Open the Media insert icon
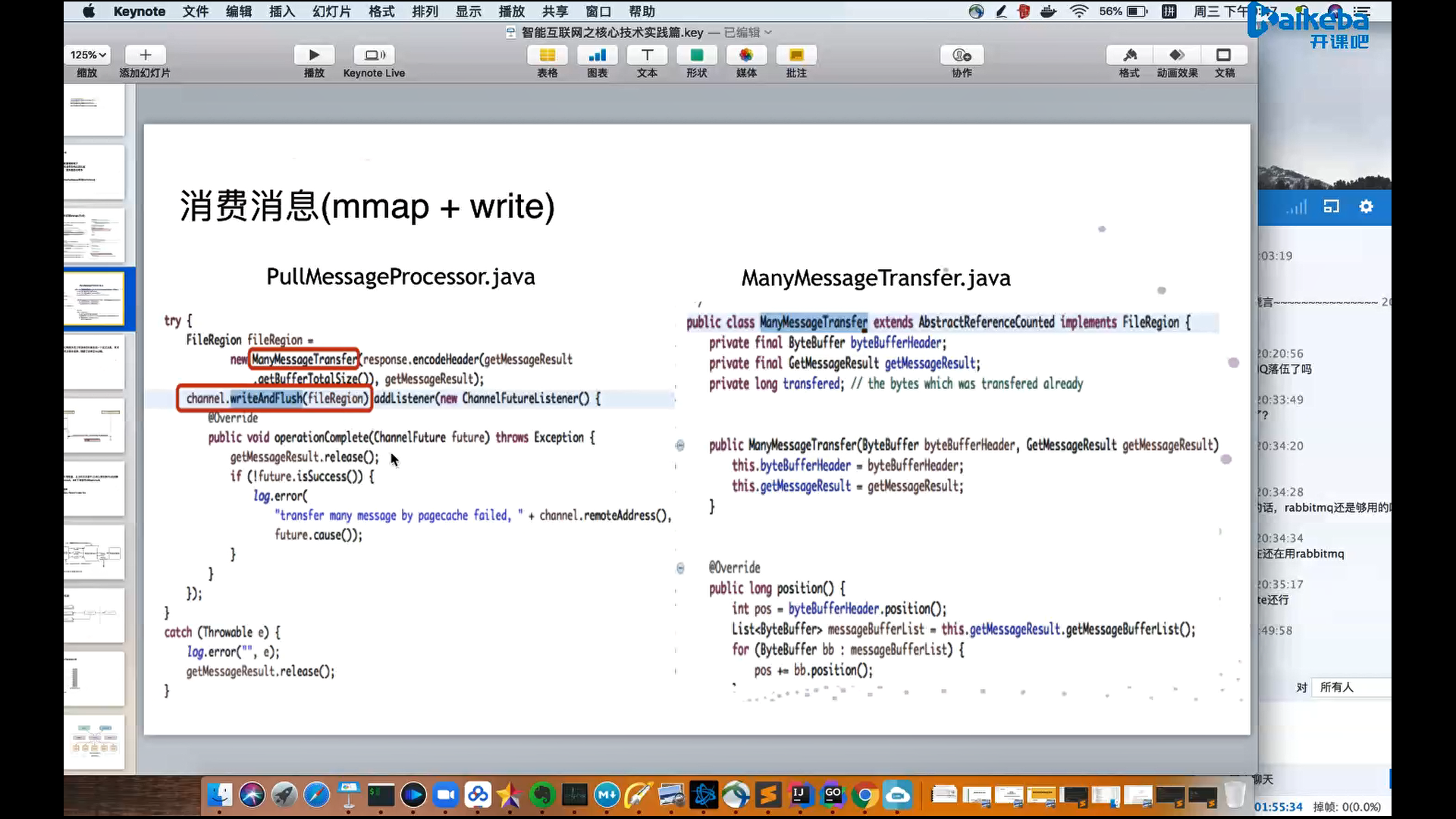 click(x=746, y=55)
